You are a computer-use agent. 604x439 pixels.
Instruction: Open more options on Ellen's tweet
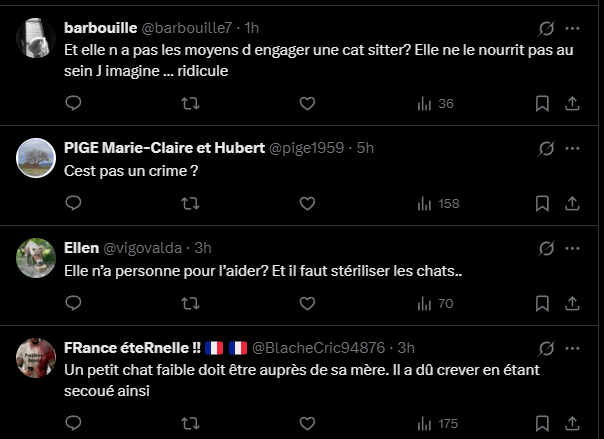[x=573, y=248]
